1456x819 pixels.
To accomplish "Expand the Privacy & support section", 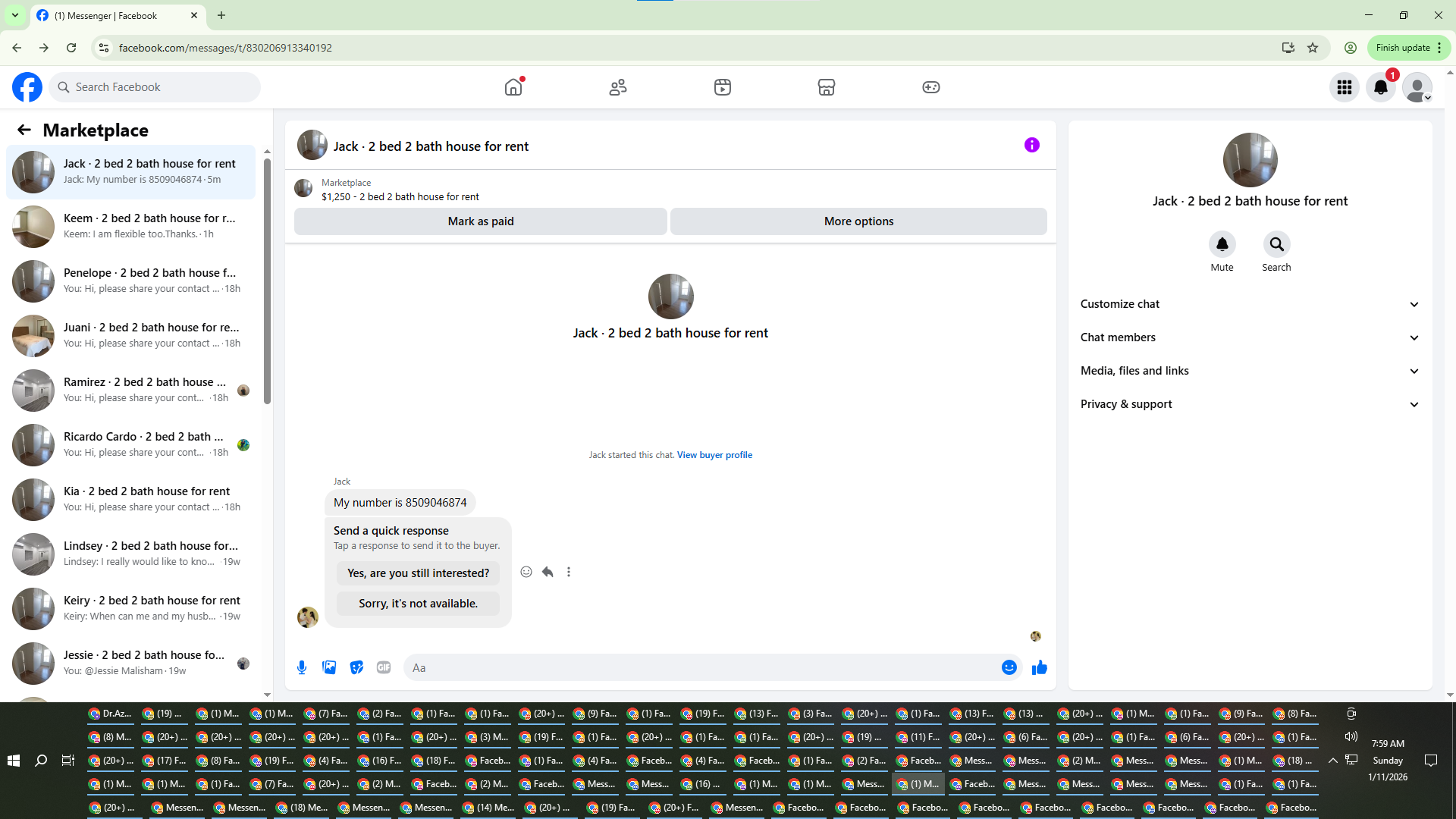I will [1250, 404].
